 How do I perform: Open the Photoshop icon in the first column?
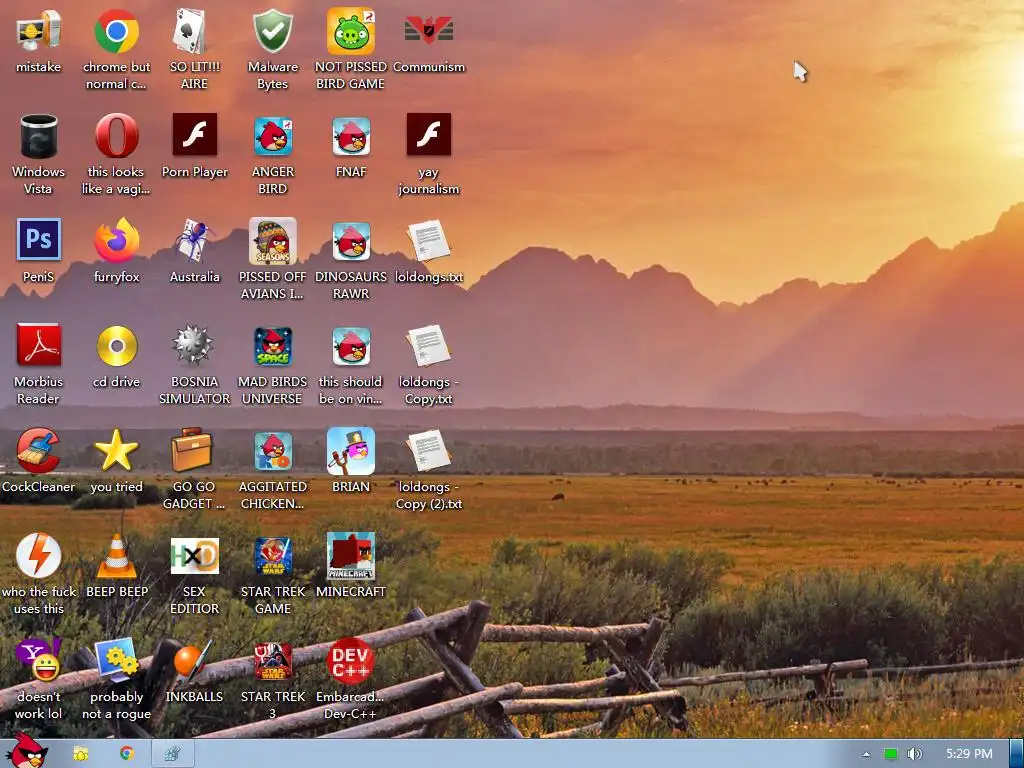coord(39,240)
